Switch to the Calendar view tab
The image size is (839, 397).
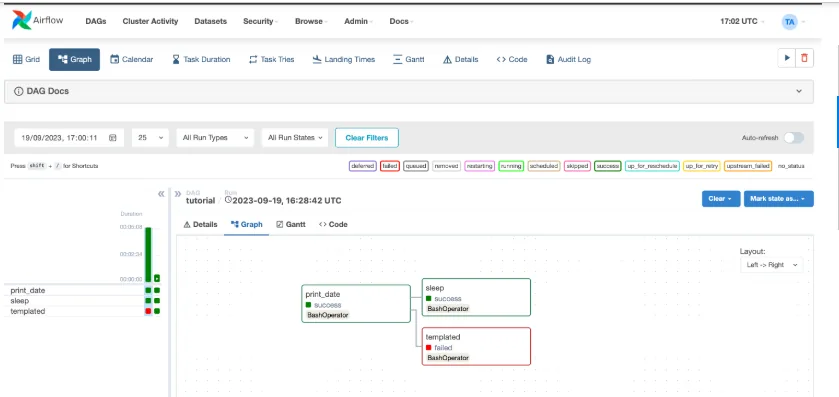click(x=132, y=59)
